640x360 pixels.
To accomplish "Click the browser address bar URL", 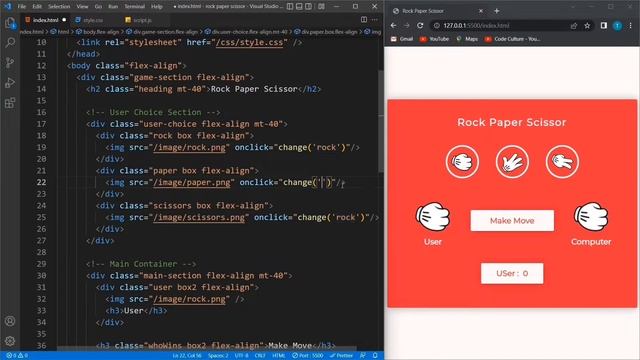I will coord(476,26).
